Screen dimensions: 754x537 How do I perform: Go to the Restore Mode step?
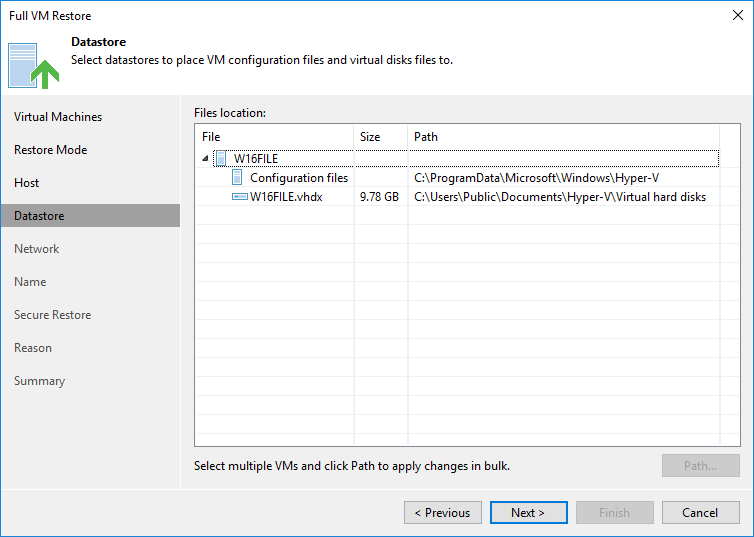[50, 150]
